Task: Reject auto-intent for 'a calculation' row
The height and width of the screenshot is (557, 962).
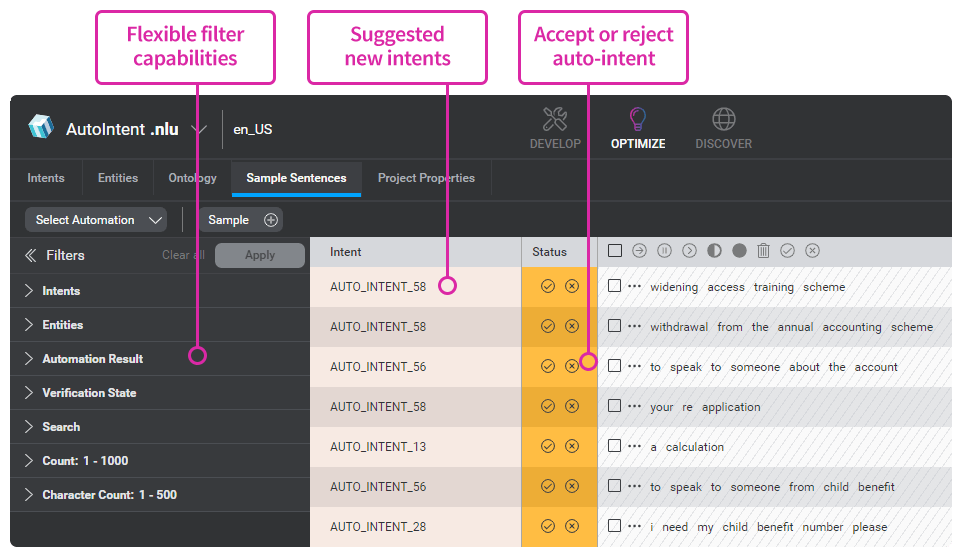Action: [572, 446]
